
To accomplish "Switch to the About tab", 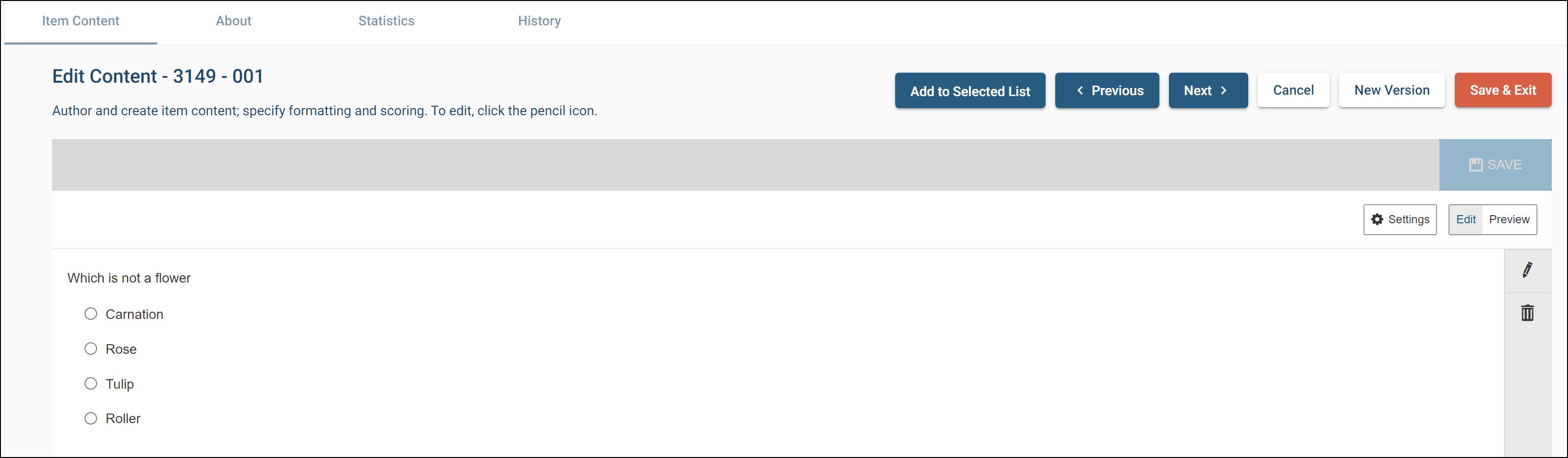I will pyautogui.click(x=233, y=21).
